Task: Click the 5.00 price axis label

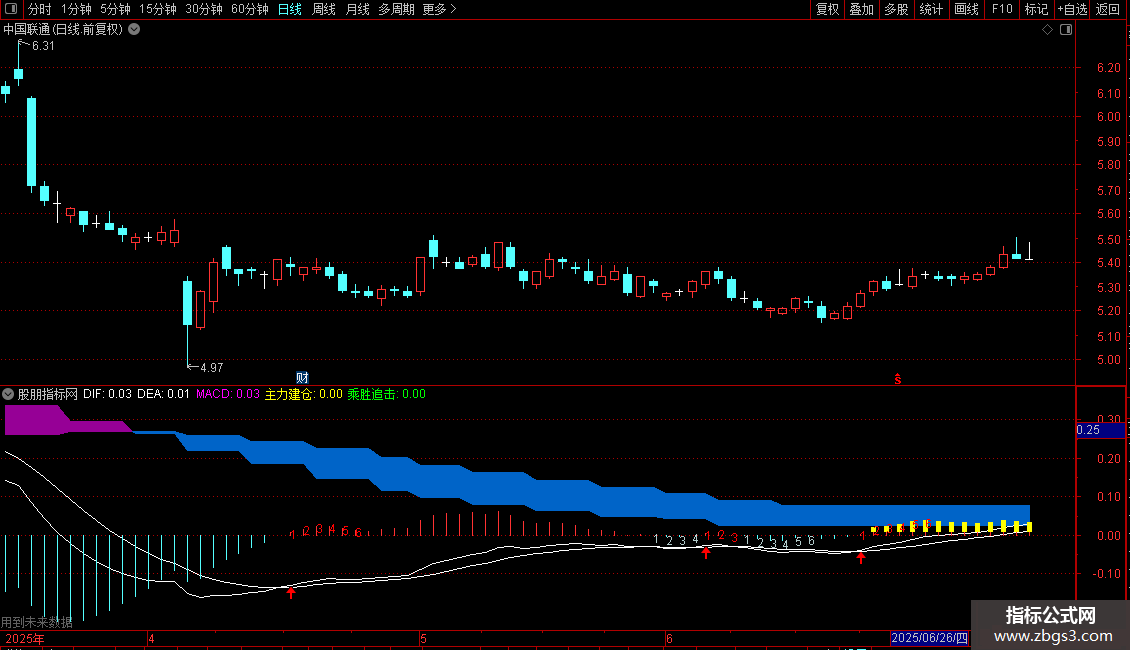Action: [1108, 360]
